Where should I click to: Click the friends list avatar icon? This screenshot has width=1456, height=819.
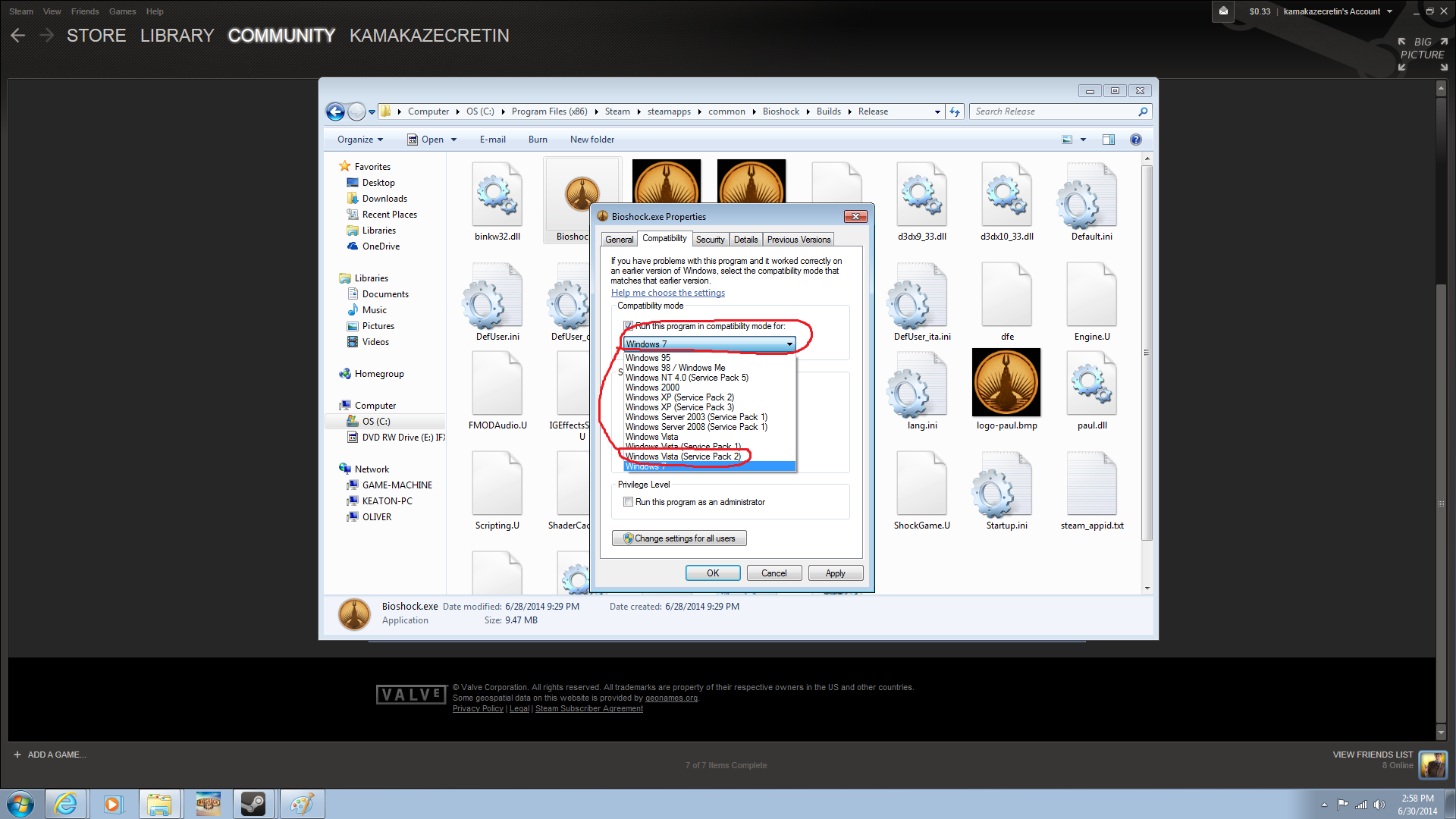[x=1432, y=764]
